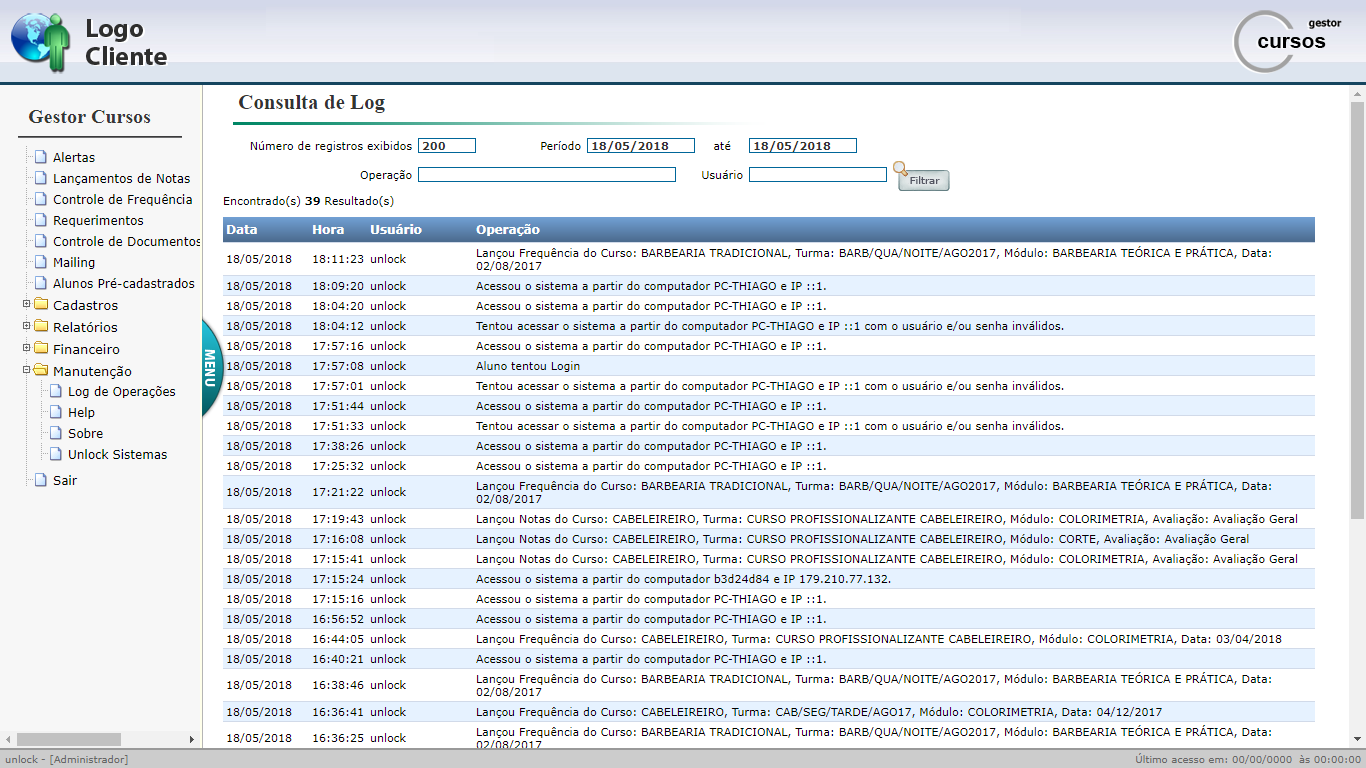This screenshot has height=768, width=1366.
Task: Click the até end date field
Action: (803, 146)
